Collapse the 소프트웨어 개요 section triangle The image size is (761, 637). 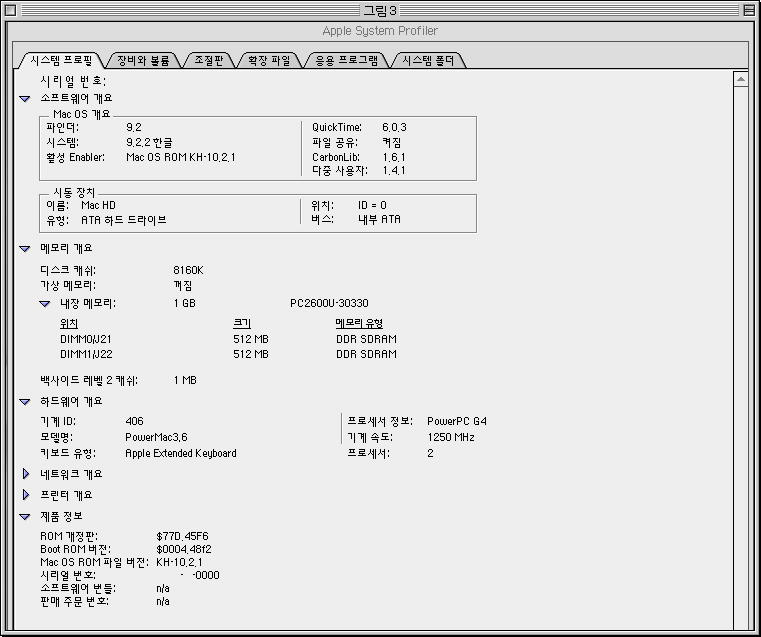25,98
